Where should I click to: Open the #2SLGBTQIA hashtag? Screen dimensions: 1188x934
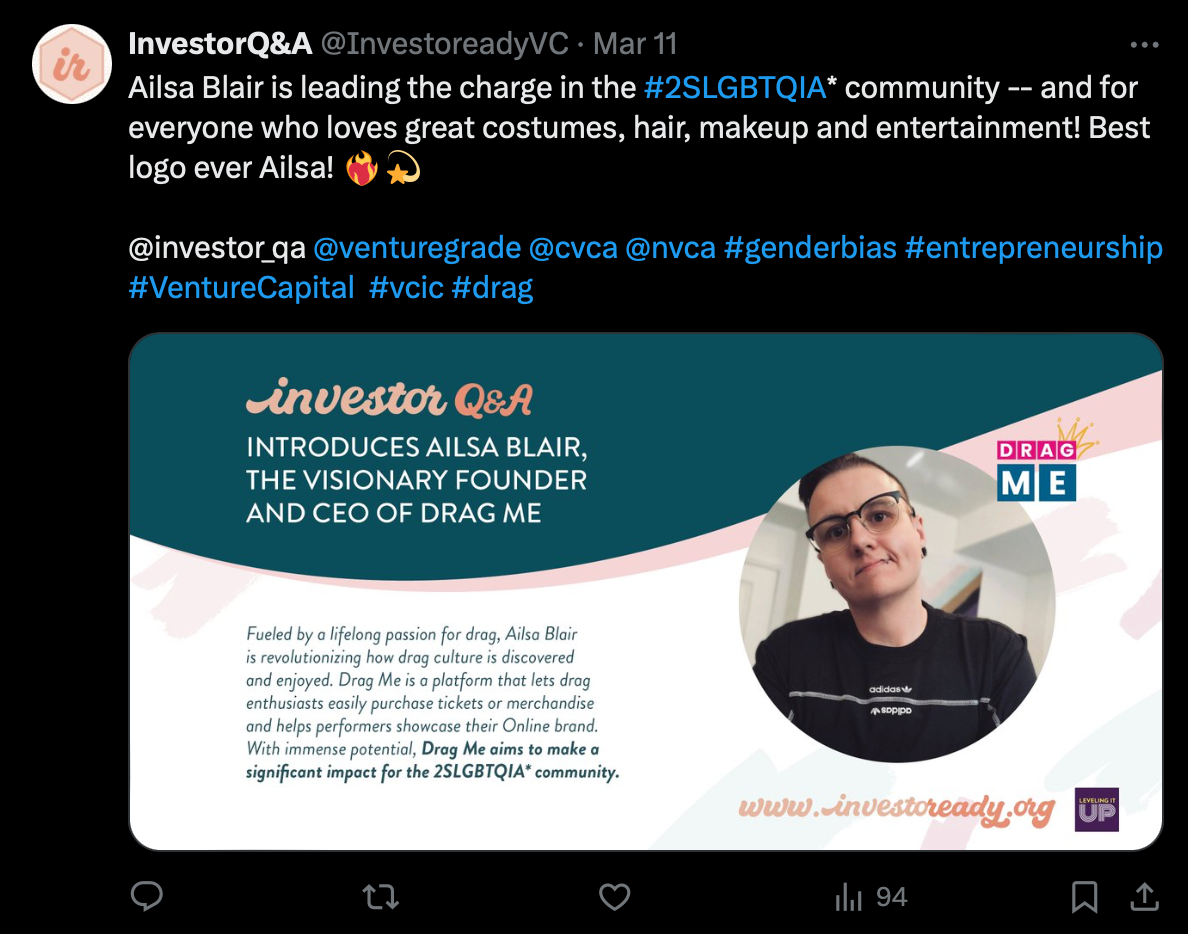pyautogui.click(x=735, y=88)
